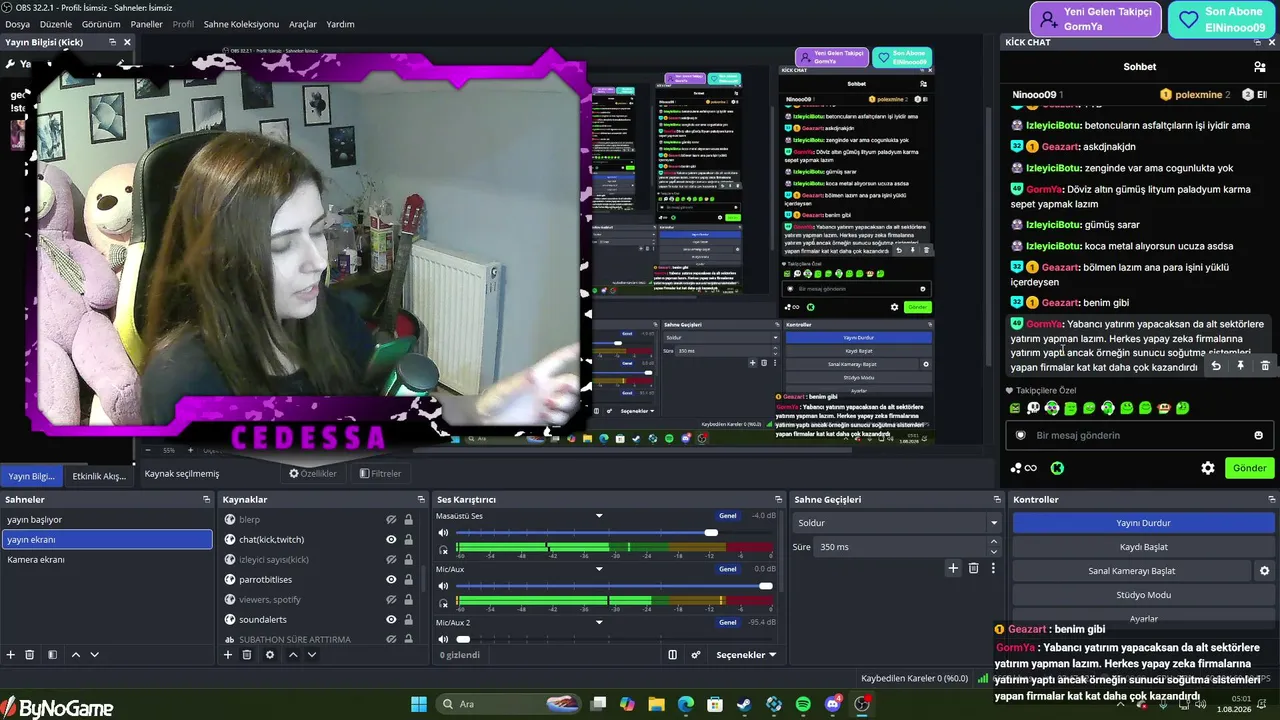
Task: Hide the chat(kick,twitch) source
Action: click(391, 540)
